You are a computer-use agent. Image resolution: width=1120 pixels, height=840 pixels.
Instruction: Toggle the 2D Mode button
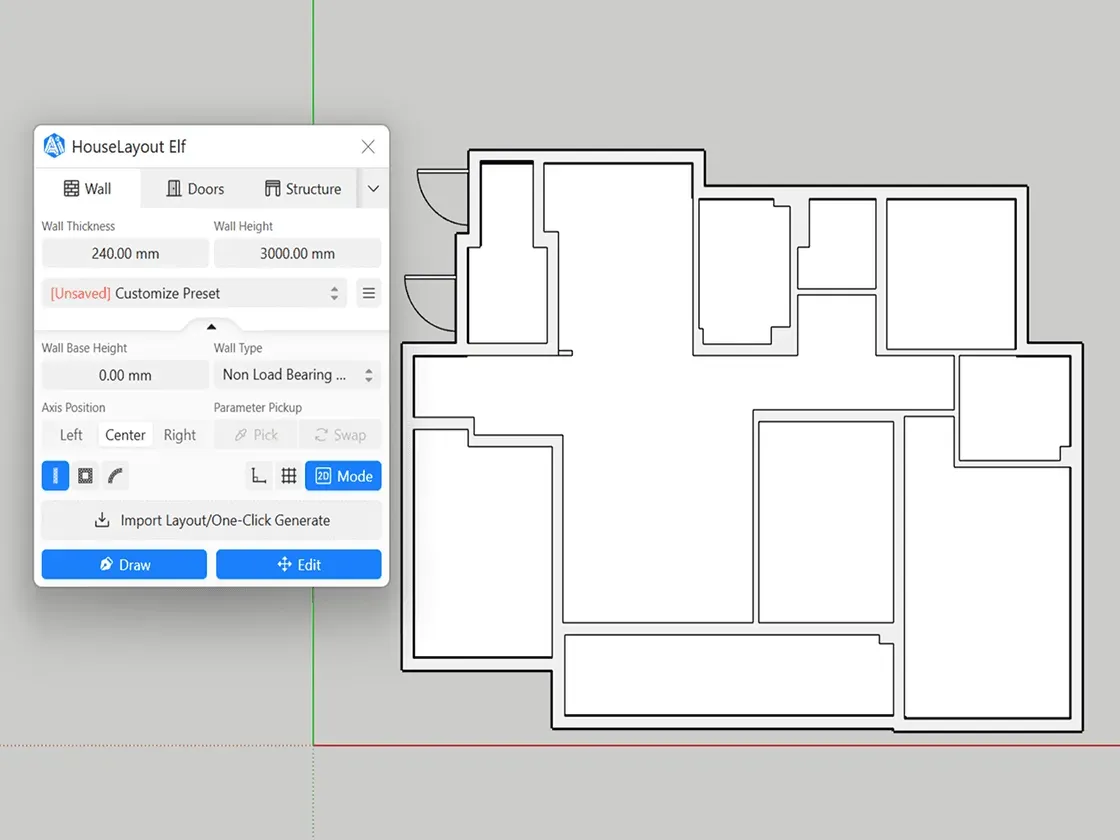click(x=343, y=476)
